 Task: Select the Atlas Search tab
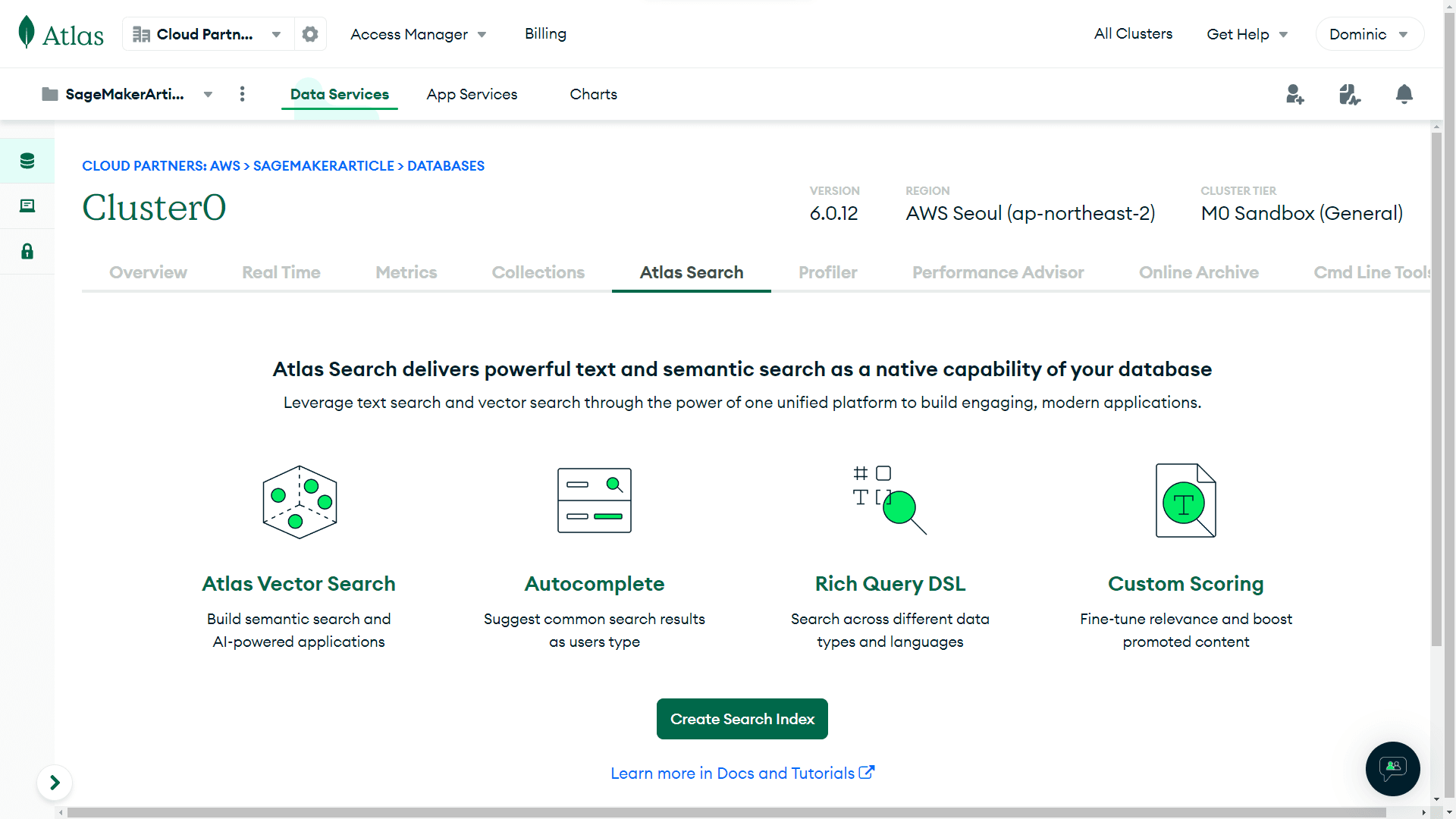pyautogui.click(x=691, y=272)
